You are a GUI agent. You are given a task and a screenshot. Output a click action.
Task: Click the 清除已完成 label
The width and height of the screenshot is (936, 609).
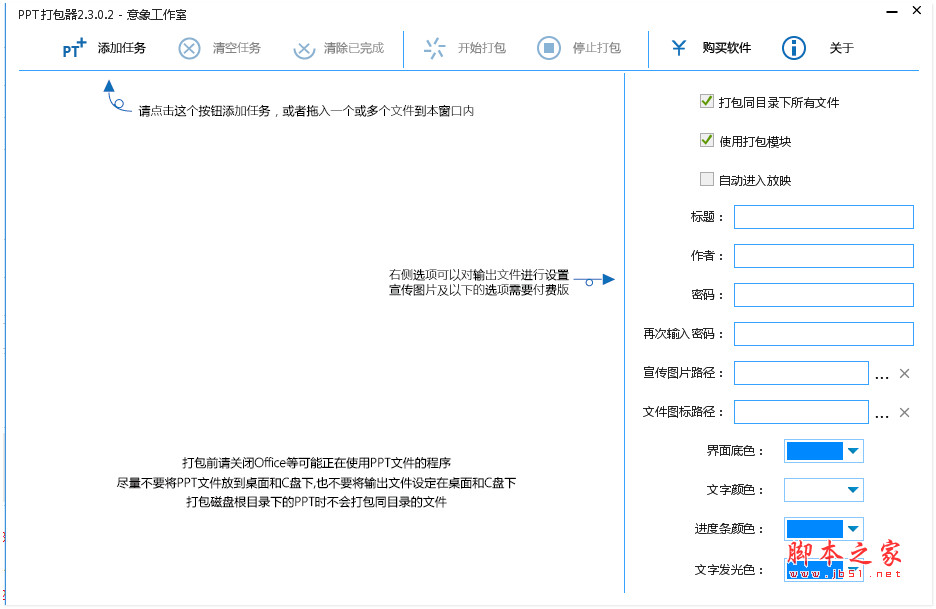354,48
